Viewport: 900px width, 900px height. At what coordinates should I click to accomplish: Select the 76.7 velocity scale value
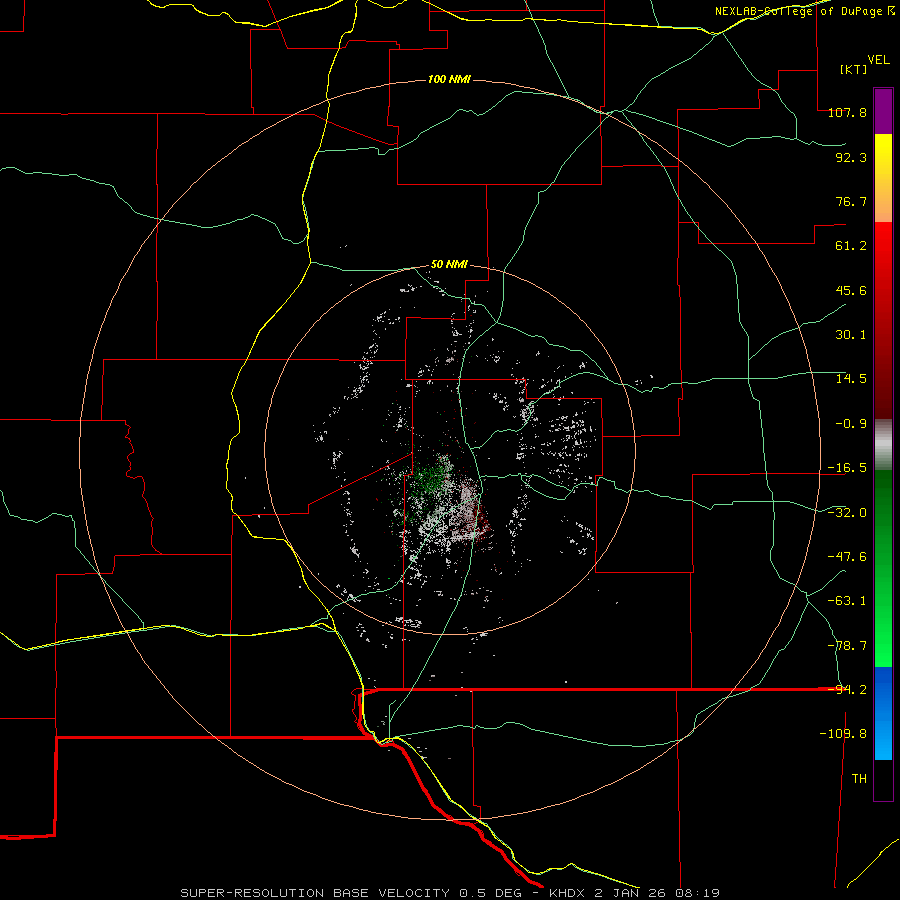pyautogui.click(x=851, y=201)
